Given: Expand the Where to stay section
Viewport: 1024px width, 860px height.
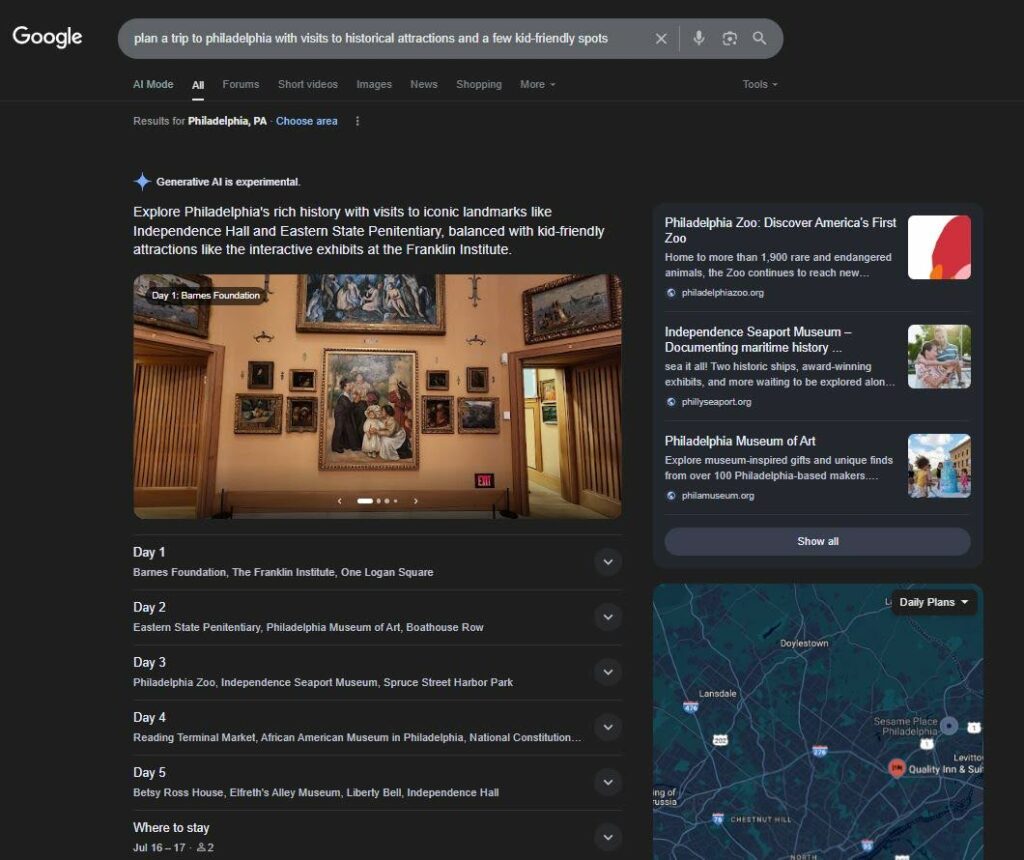Looking at the screenshot, I should (x=607, y=837).
